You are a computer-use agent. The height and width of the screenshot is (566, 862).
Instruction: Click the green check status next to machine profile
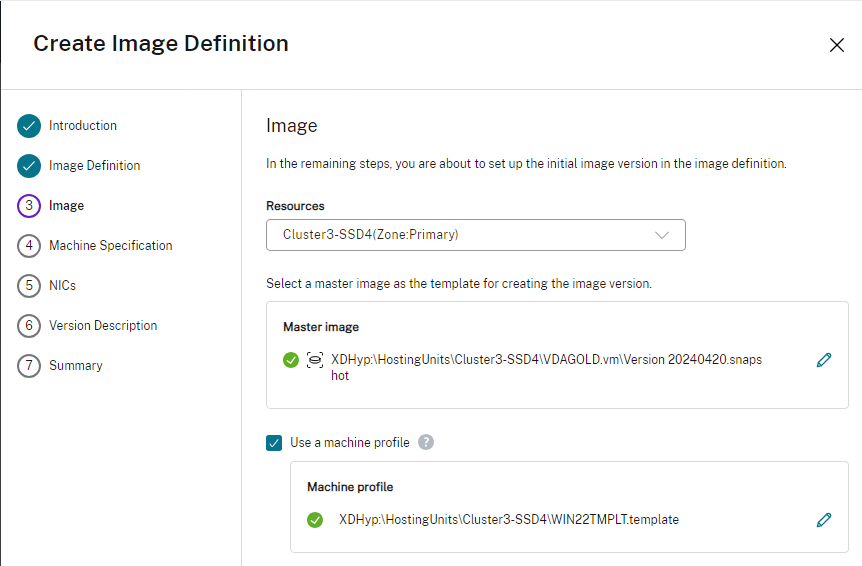(x=315, y=519)
